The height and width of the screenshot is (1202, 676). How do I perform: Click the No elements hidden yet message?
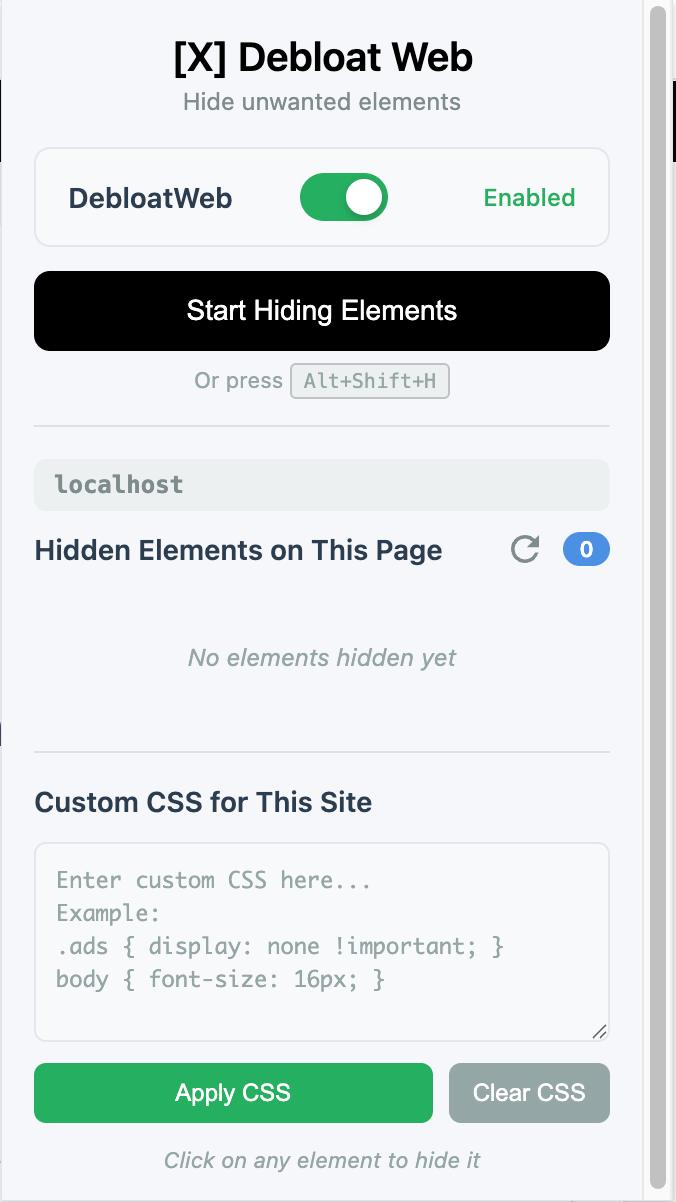322,658
